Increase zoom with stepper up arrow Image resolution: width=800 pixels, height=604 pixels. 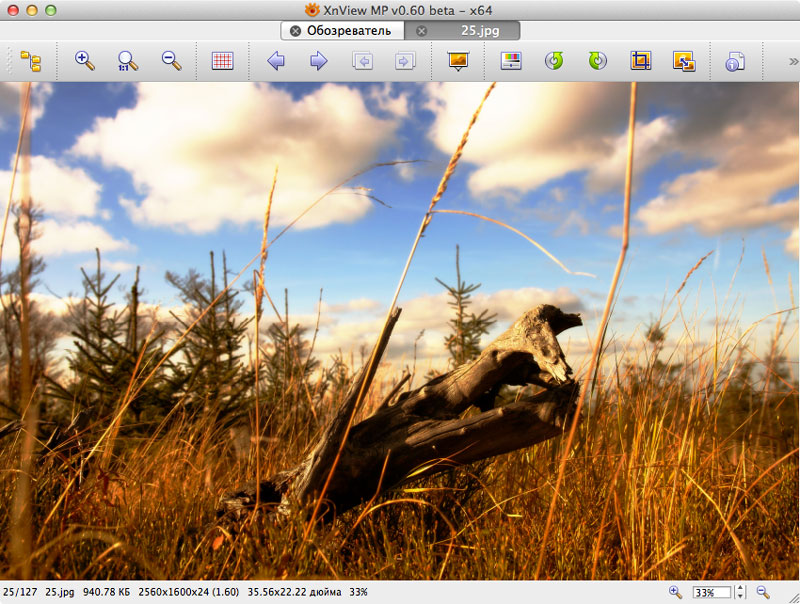[740, 589]
